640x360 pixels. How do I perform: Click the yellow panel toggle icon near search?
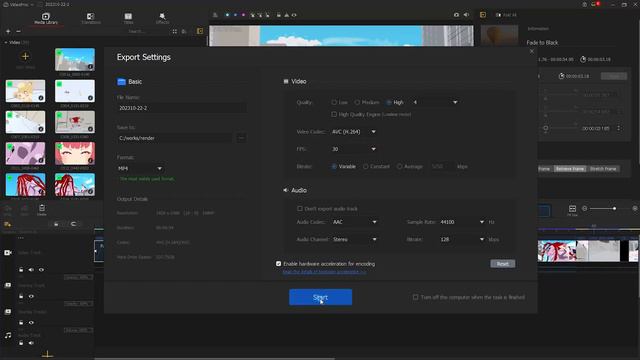(x=200, y=31)
